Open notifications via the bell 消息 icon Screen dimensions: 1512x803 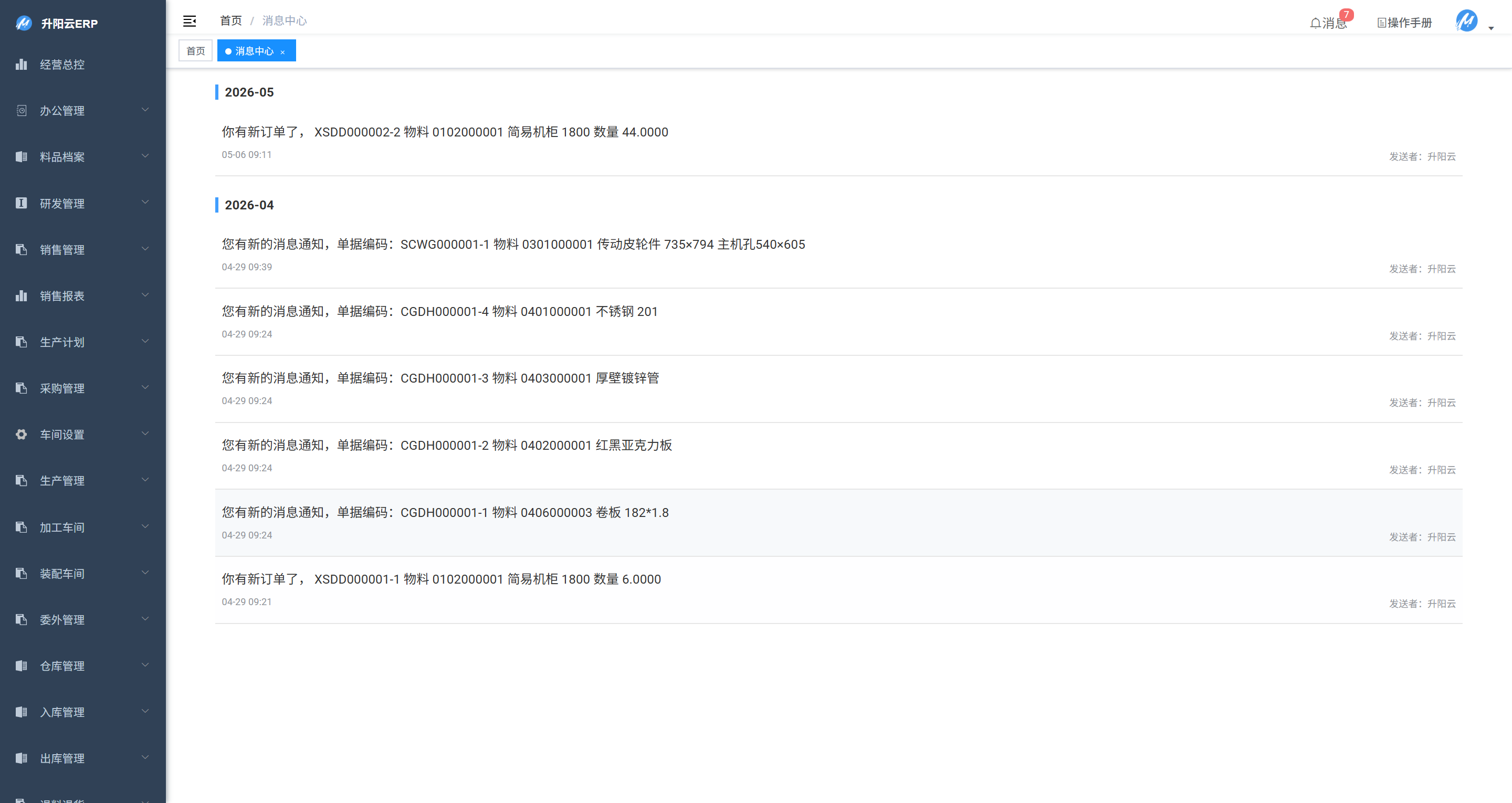click(x=1315, y=23)
